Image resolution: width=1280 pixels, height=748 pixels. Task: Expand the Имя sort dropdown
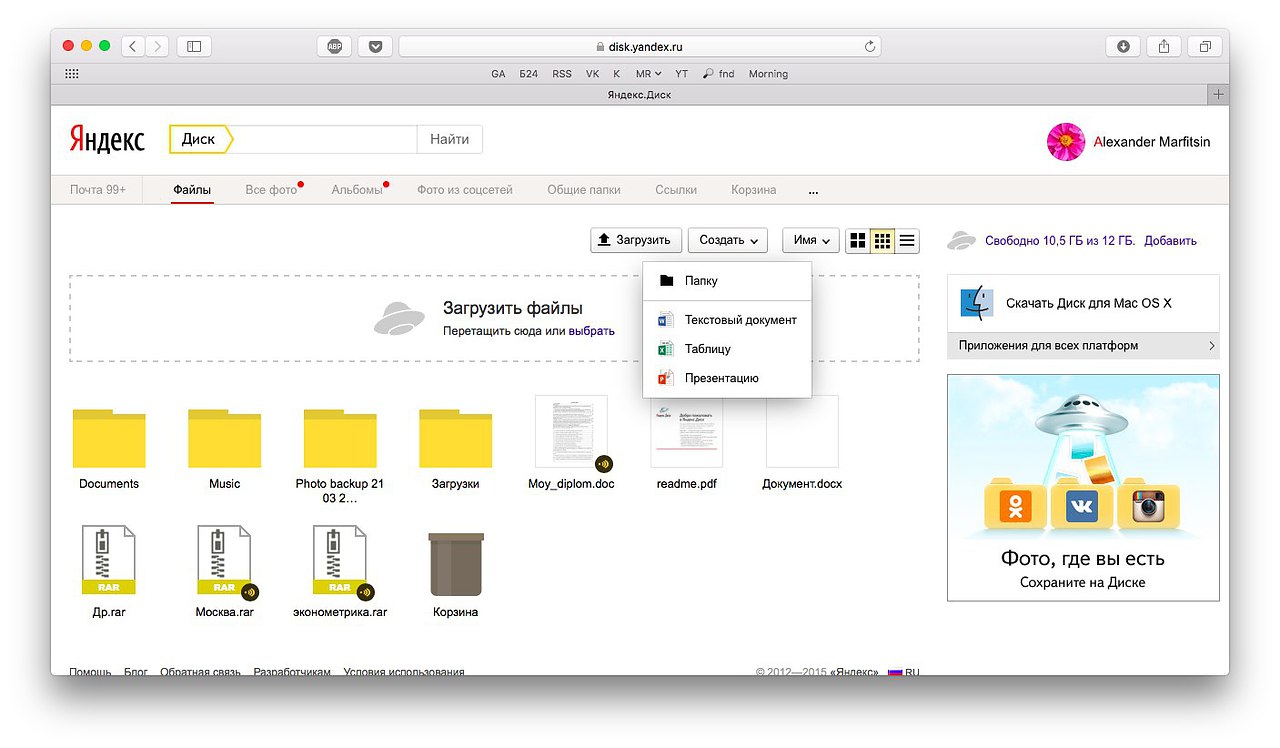[811, 240]
